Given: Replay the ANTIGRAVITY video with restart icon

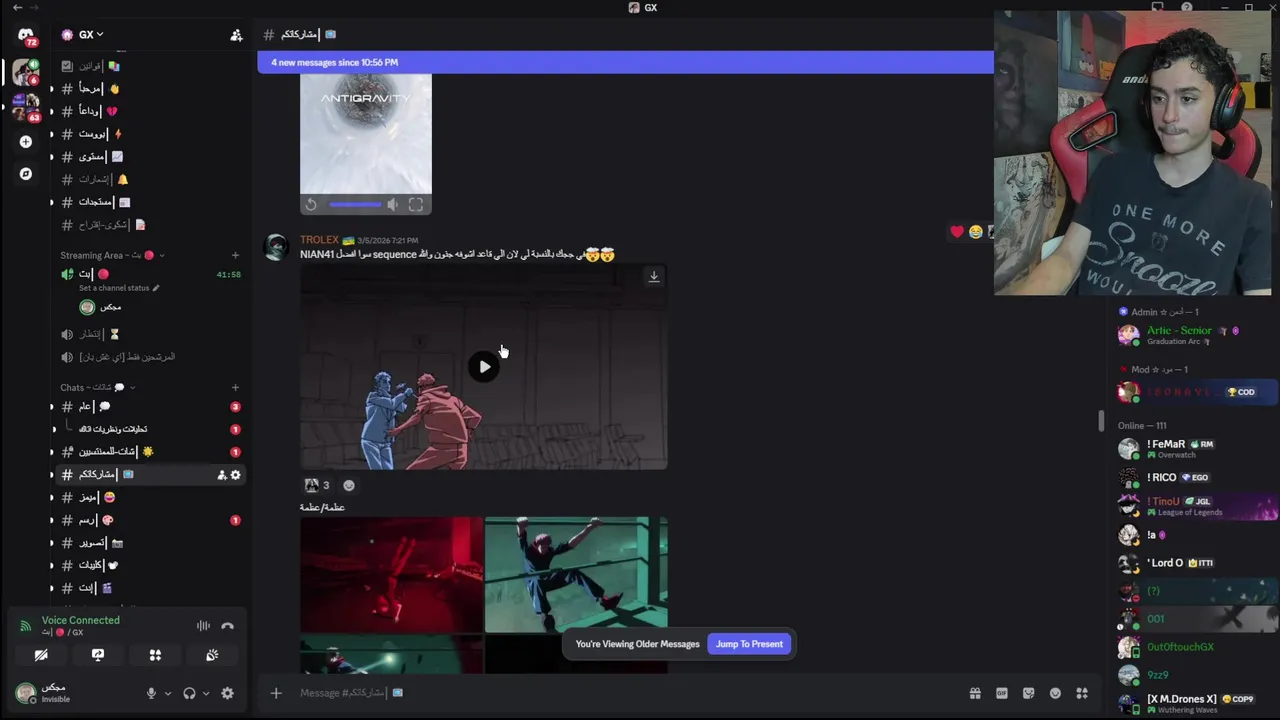Looking at the screenshot, I should pos(311,205).
